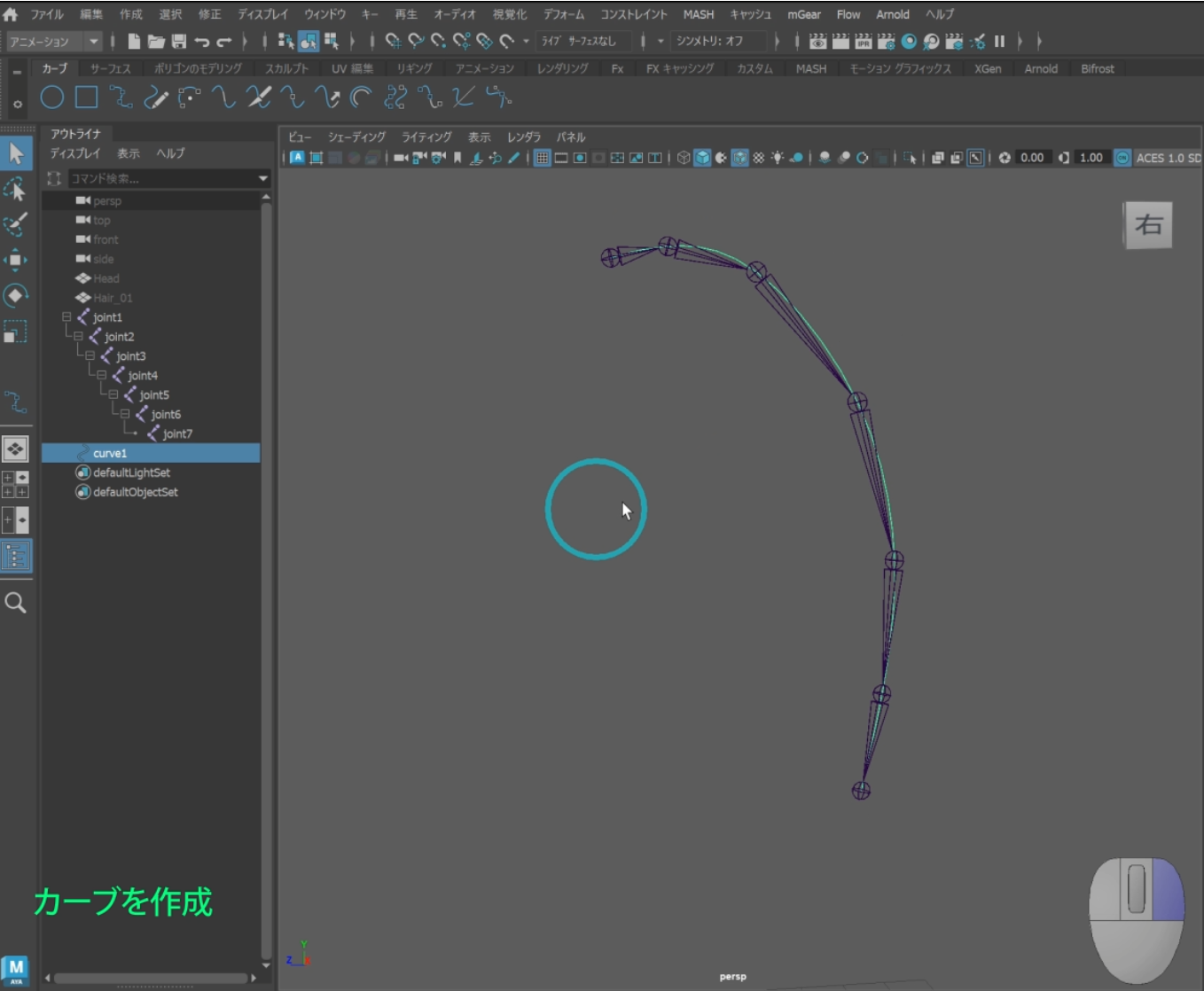The width and height of the screenshot is (1204, 991).
Task: Toggle the viewport grid display
Action: pyautogui.click(x=542, y=158)
